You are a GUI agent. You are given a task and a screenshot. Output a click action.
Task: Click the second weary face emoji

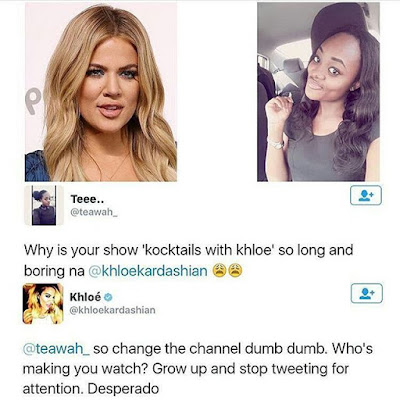(x=235, y=270)
